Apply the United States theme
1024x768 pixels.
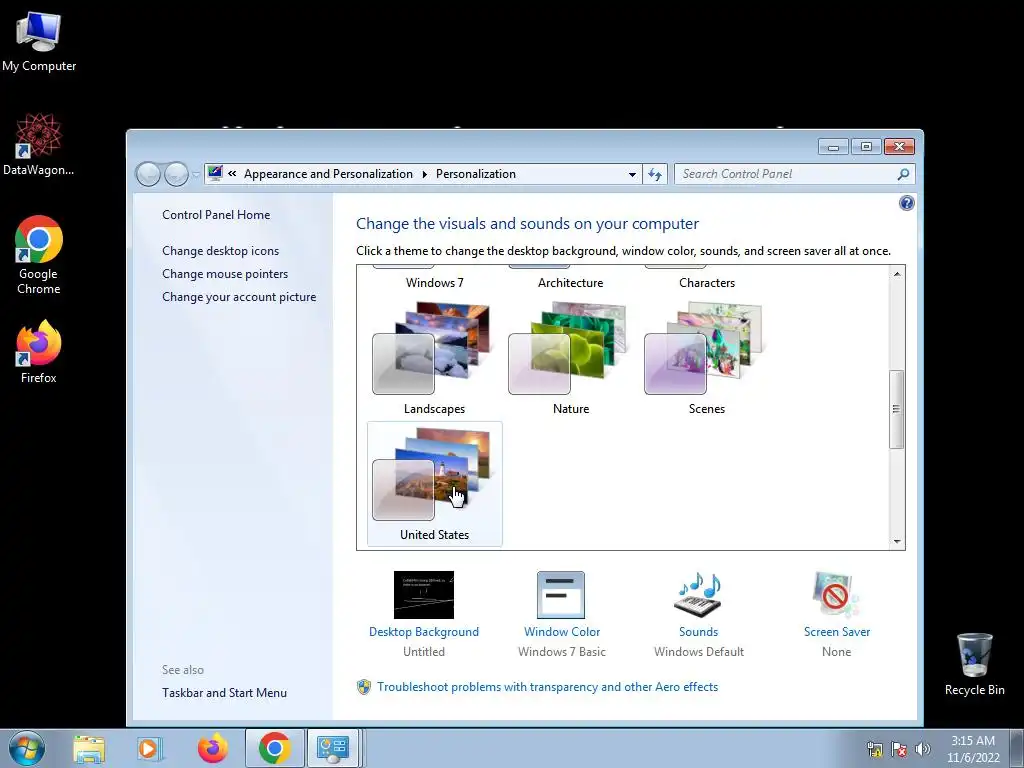point(434,484)
